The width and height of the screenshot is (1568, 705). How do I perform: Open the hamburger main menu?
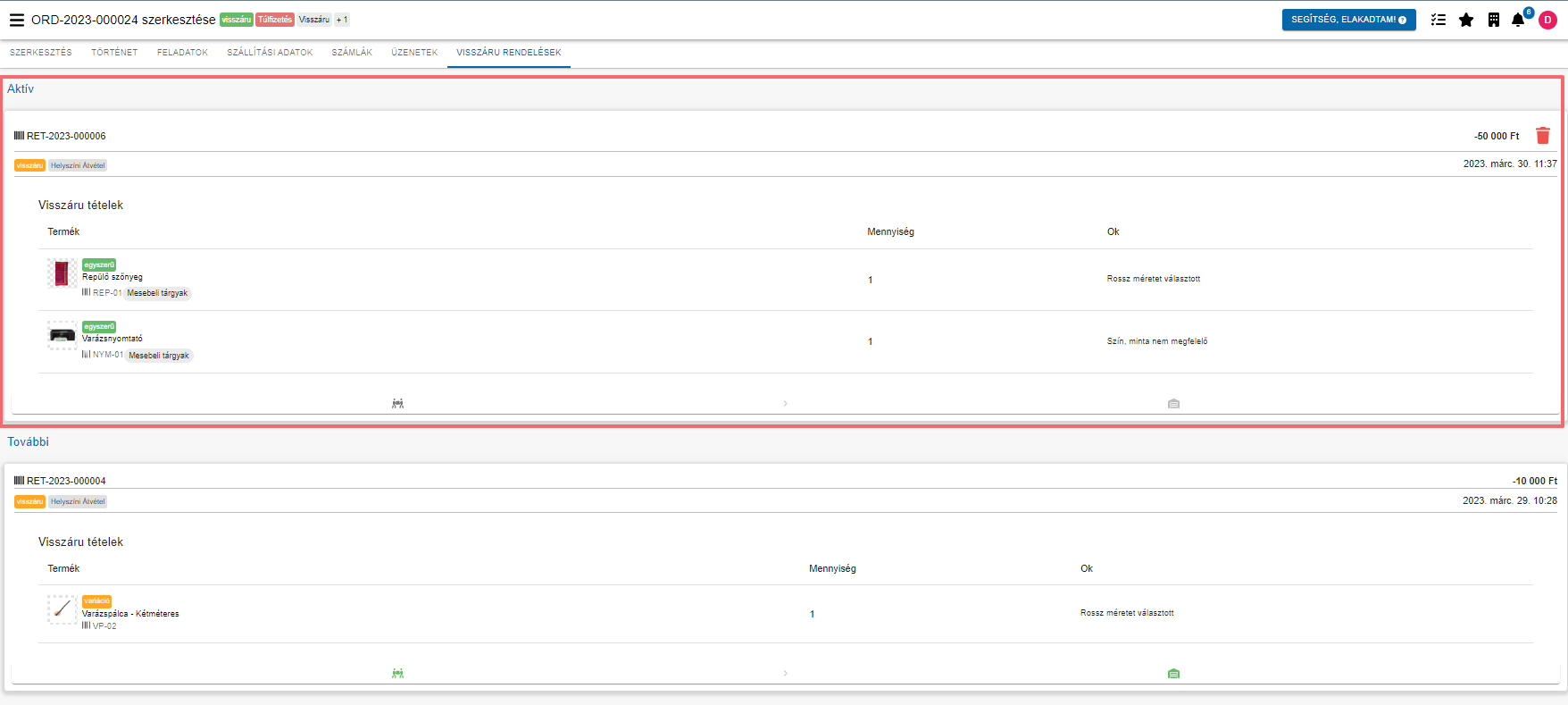(17, 20)
